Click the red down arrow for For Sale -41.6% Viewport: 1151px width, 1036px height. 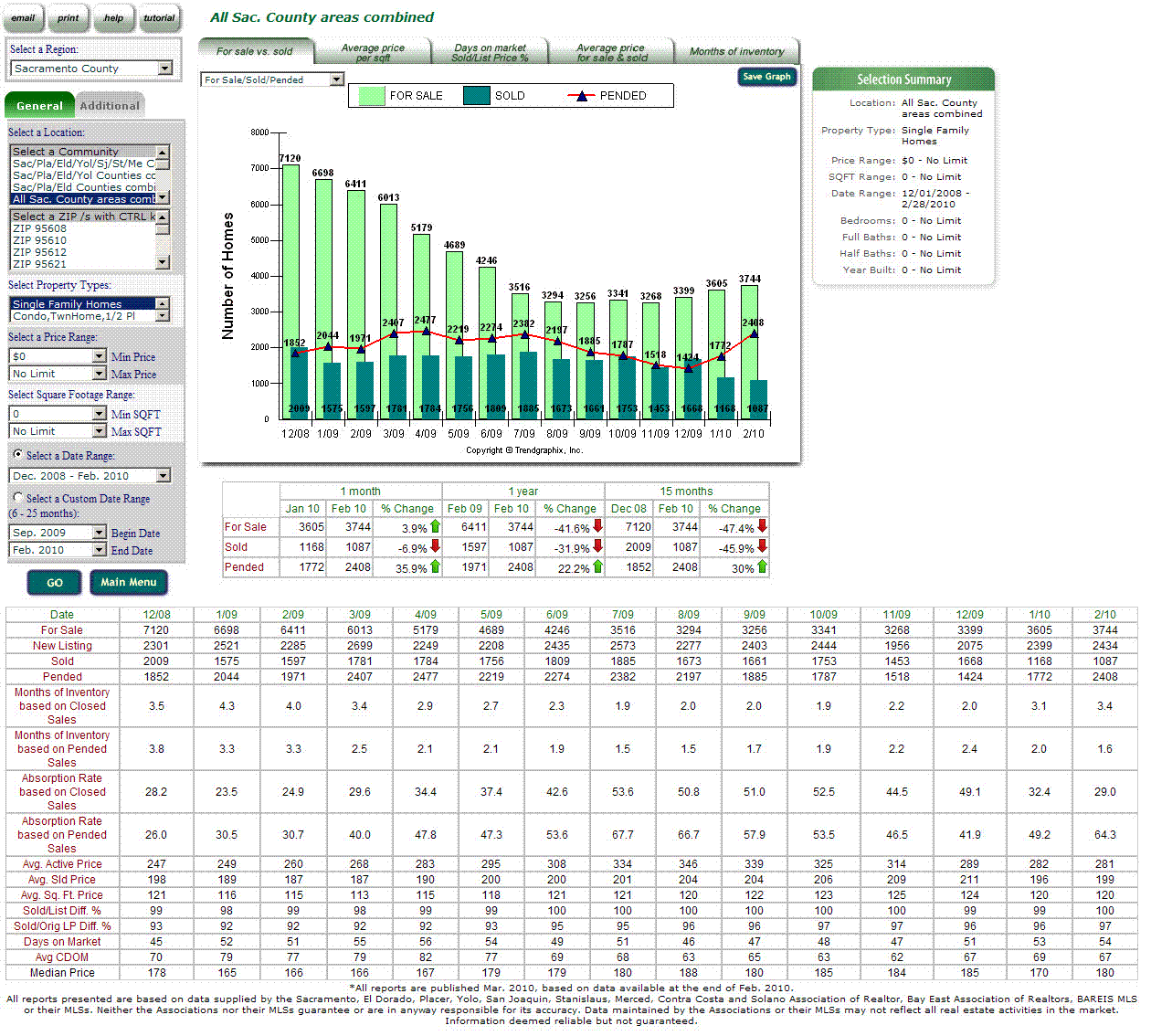coord(598,526)
